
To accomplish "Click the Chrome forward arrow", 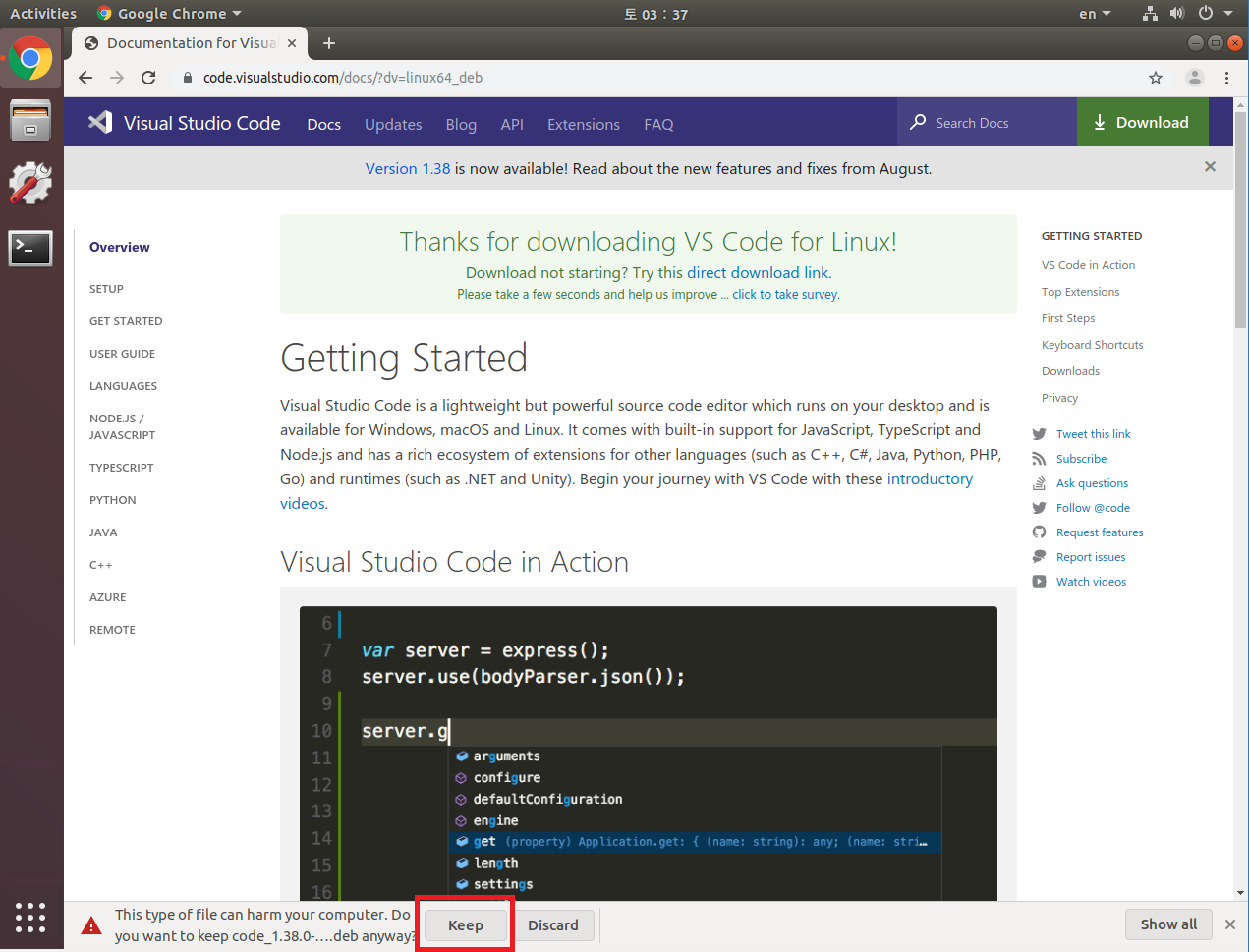I will pyautogui.click(x=117, y=78).
